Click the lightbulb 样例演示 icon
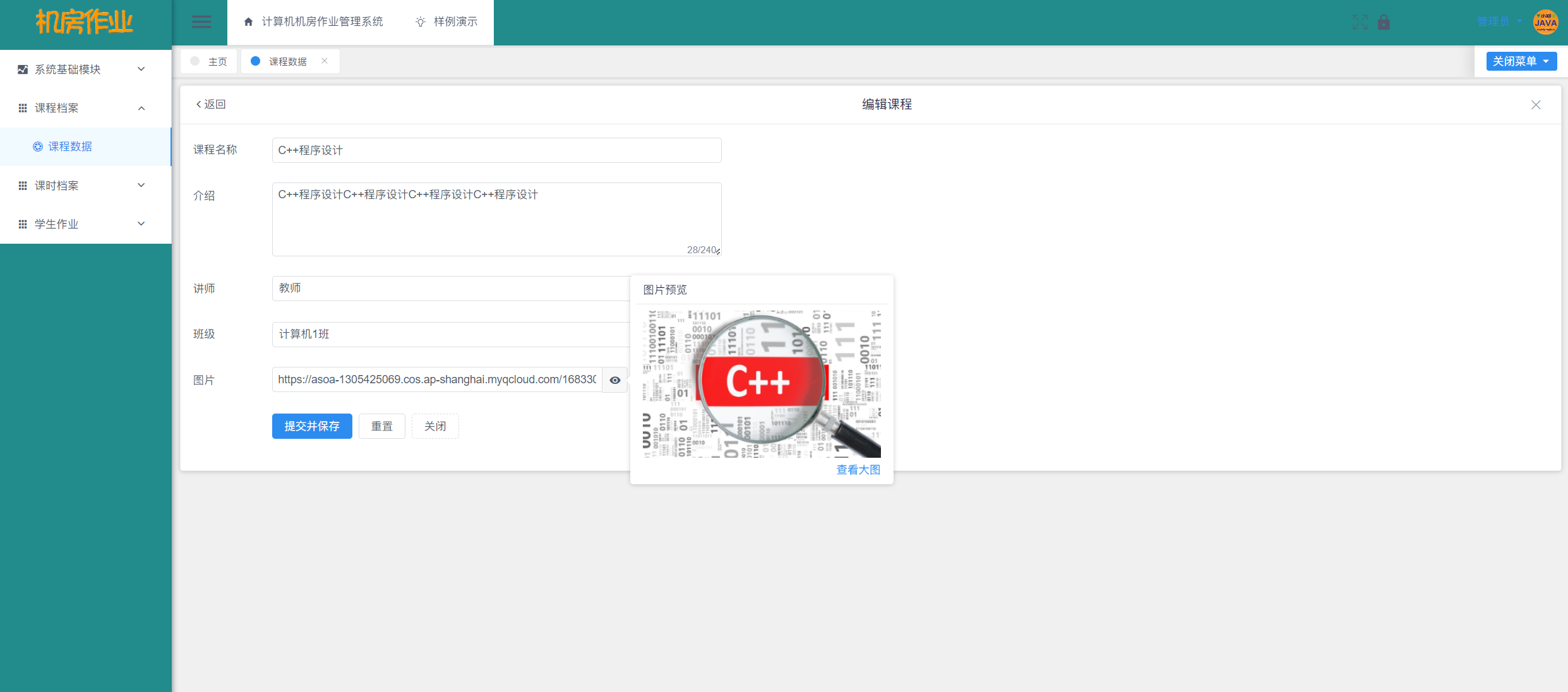 tap(421, 22)
